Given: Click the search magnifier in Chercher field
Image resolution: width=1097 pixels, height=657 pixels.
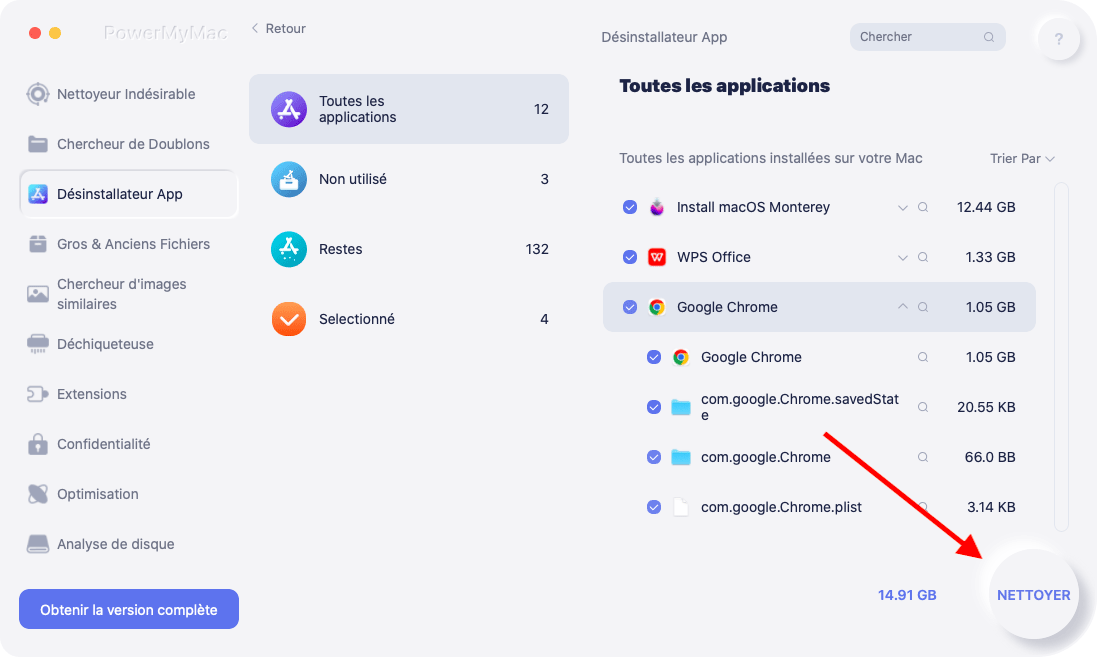Looking at the screenshot, I should tap(989, 37).
